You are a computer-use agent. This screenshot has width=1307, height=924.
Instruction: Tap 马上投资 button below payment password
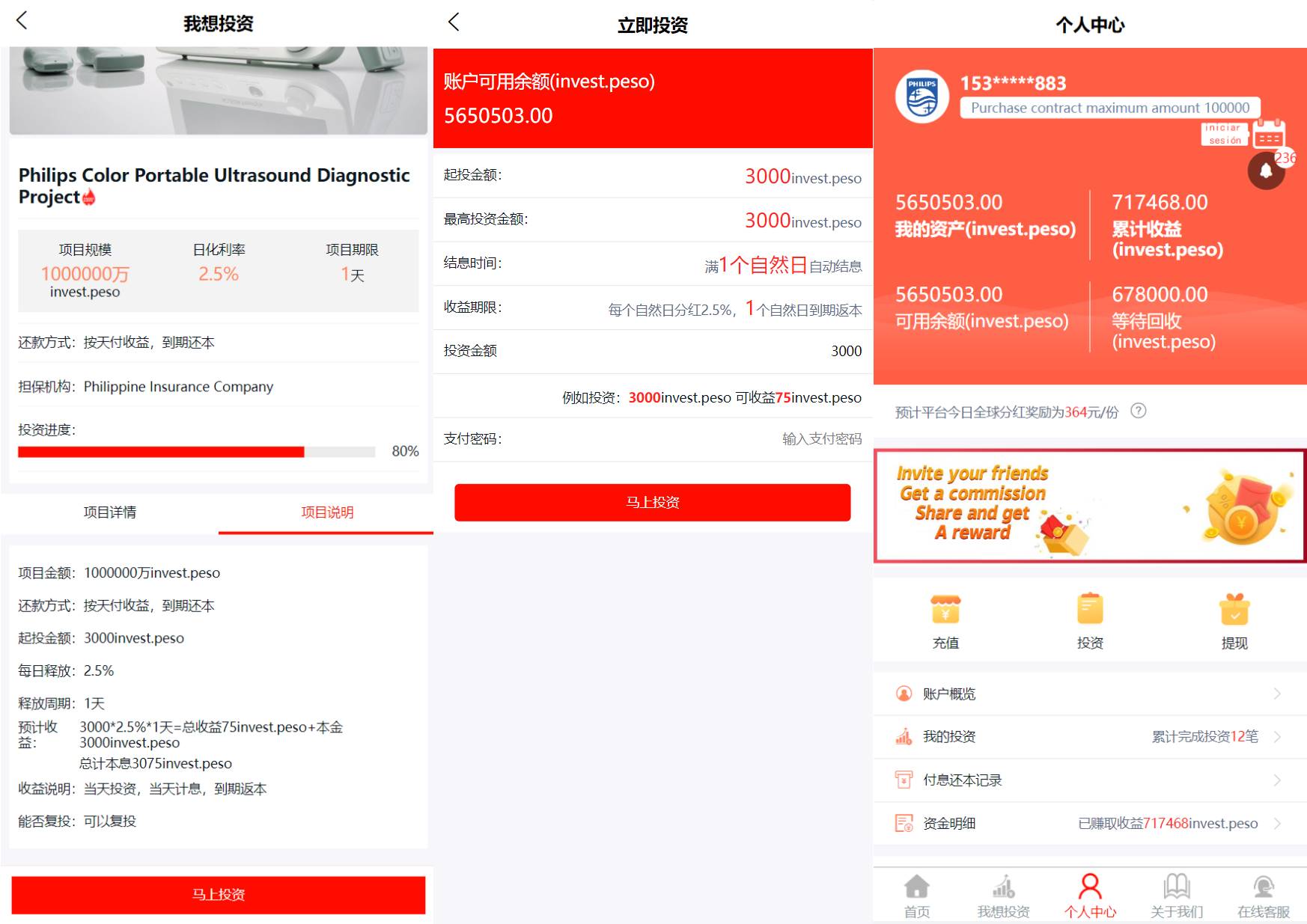(x=653, y=502)
